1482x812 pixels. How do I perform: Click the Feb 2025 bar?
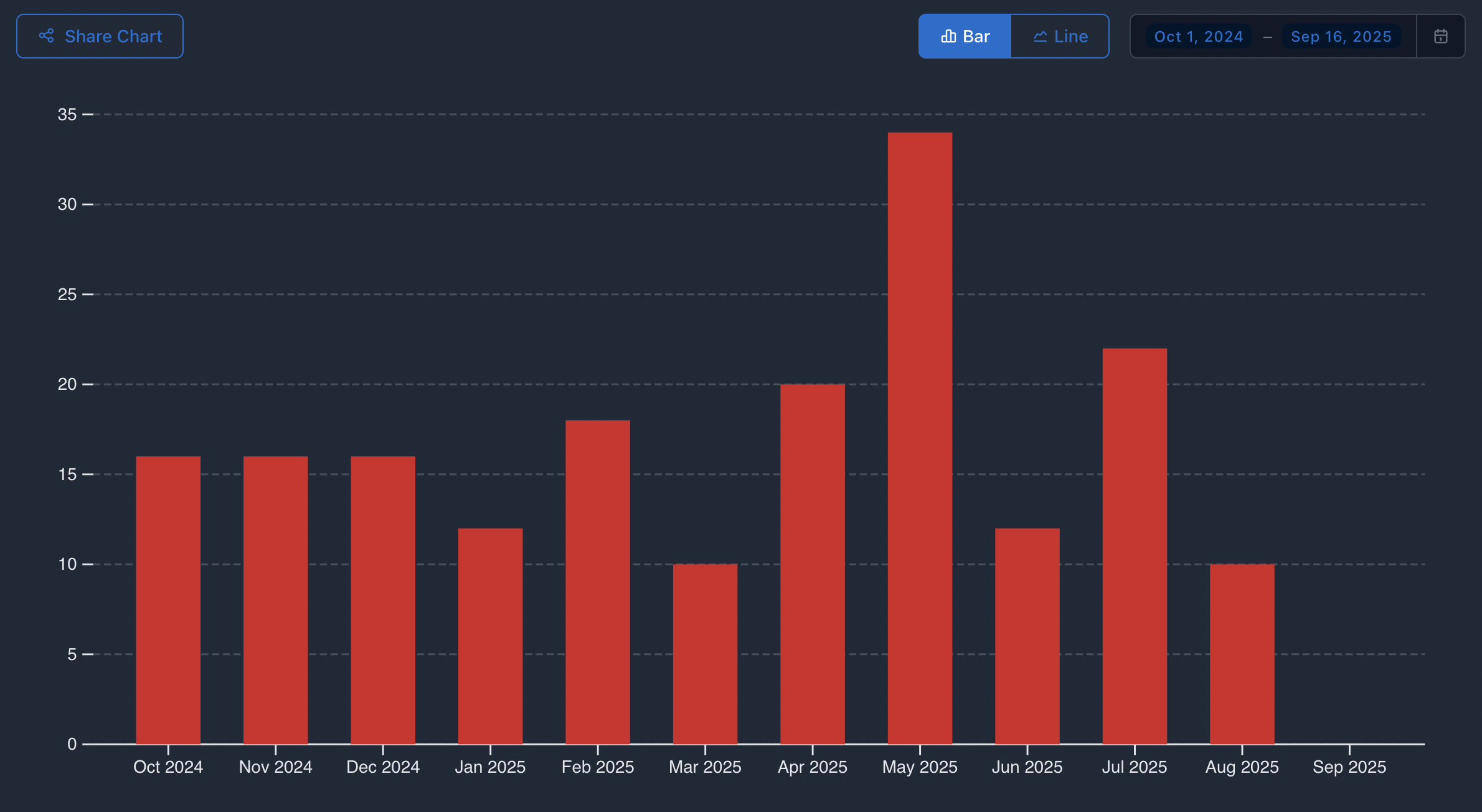(598, 582)
